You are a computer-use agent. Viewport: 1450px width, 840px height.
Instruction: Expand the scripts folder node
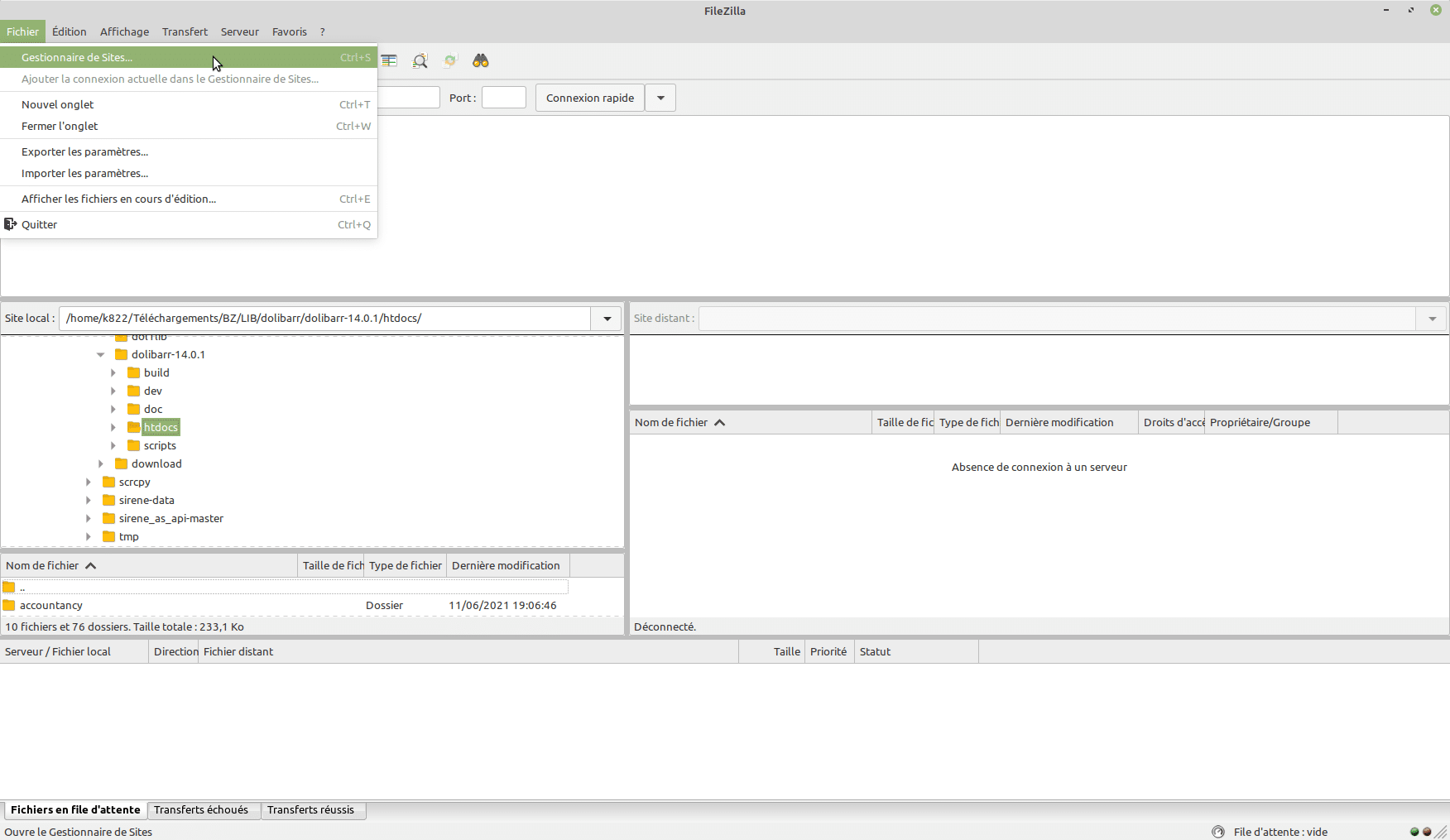[113, 445]
